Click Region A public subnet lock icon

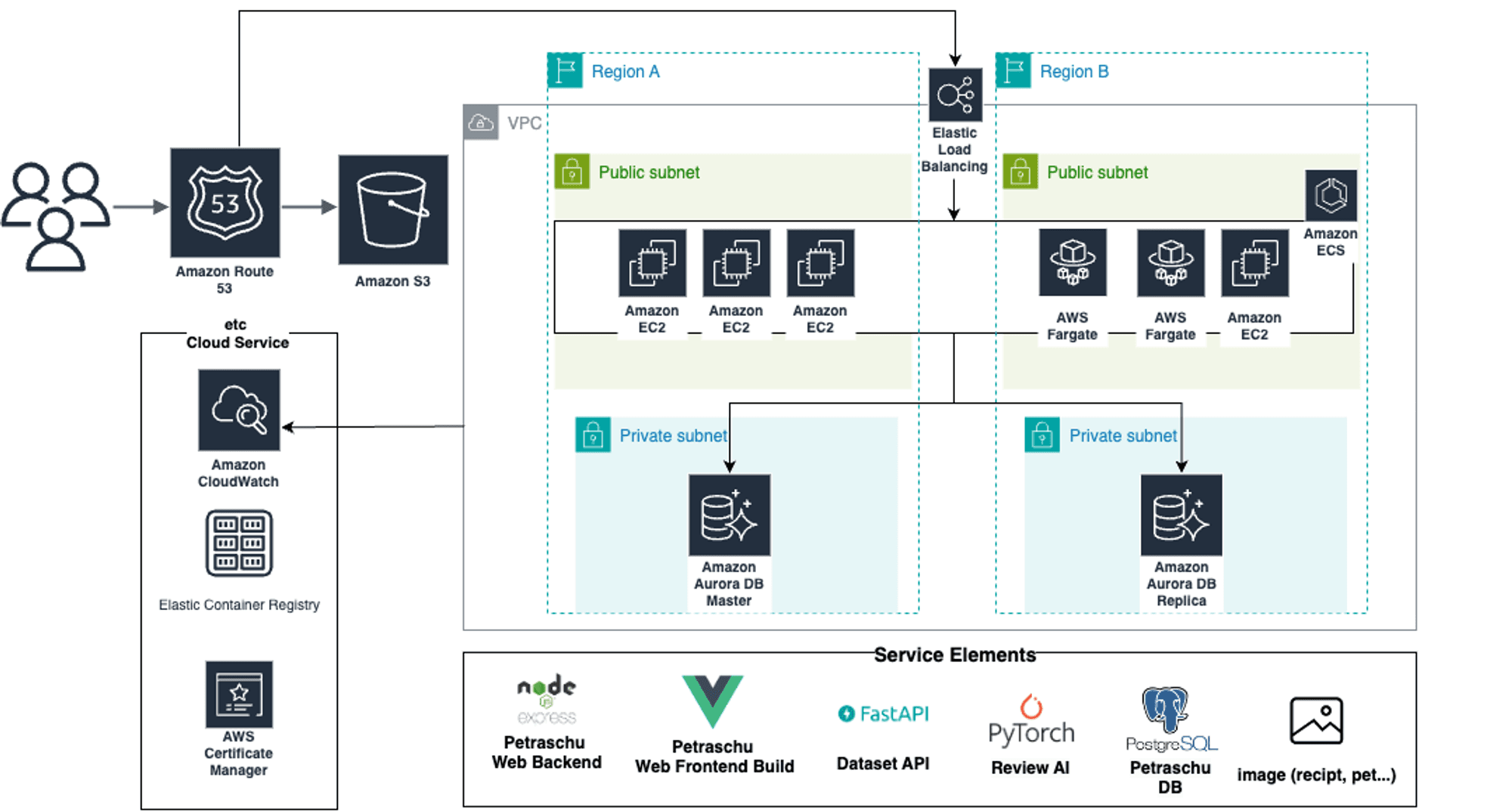point(572,172)
